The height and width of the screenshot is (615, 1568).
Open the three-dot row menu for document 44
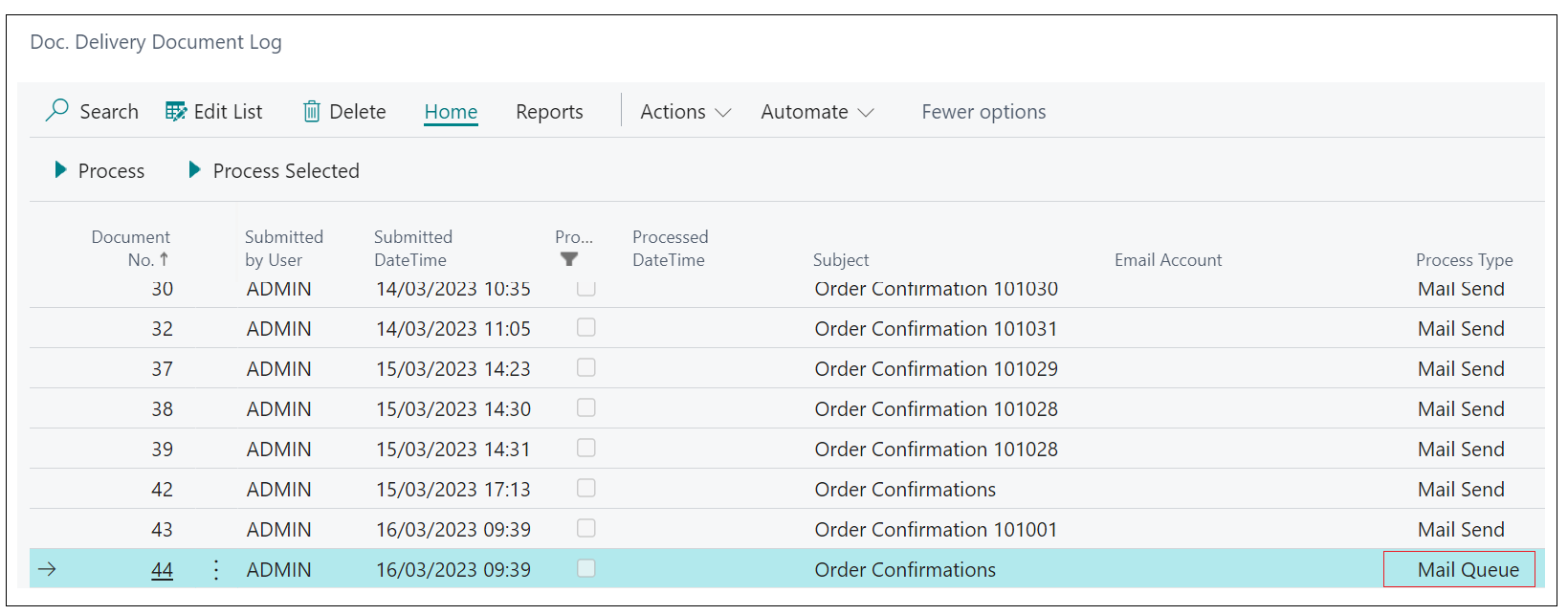216,570
